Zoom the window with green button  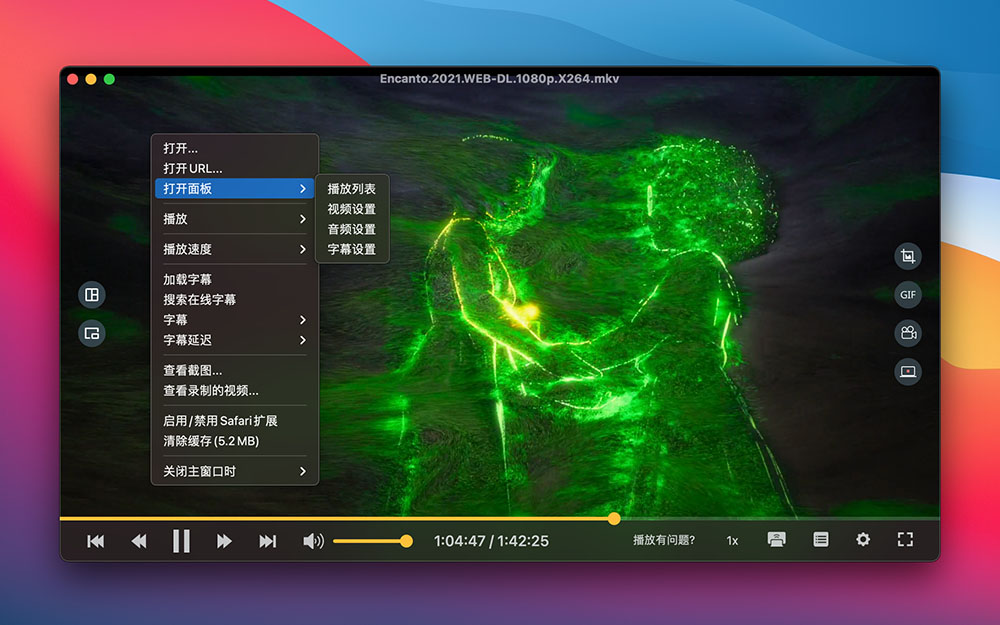(x=110, y=79)
